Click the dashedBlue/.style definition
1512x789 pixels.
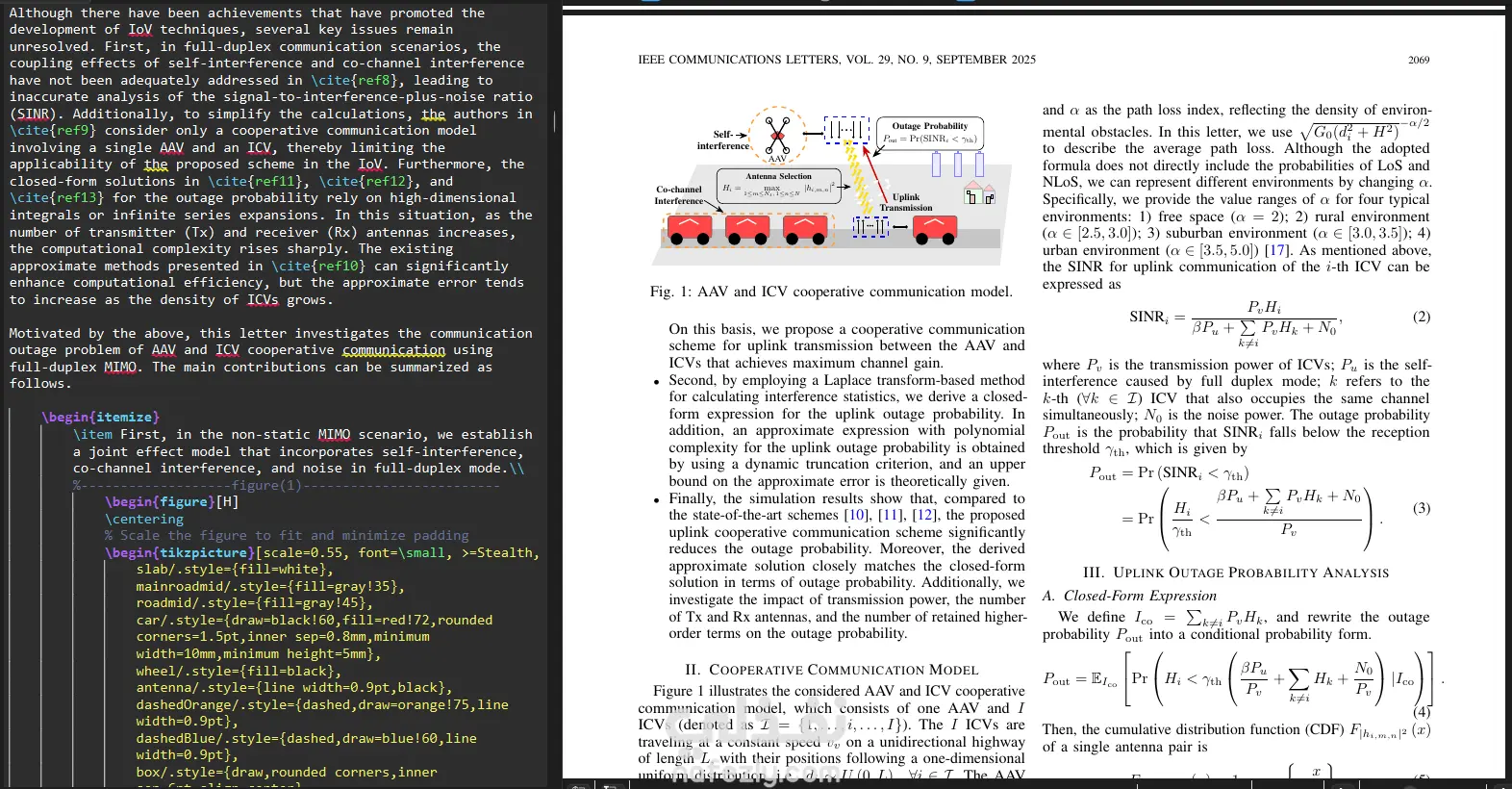307,747
